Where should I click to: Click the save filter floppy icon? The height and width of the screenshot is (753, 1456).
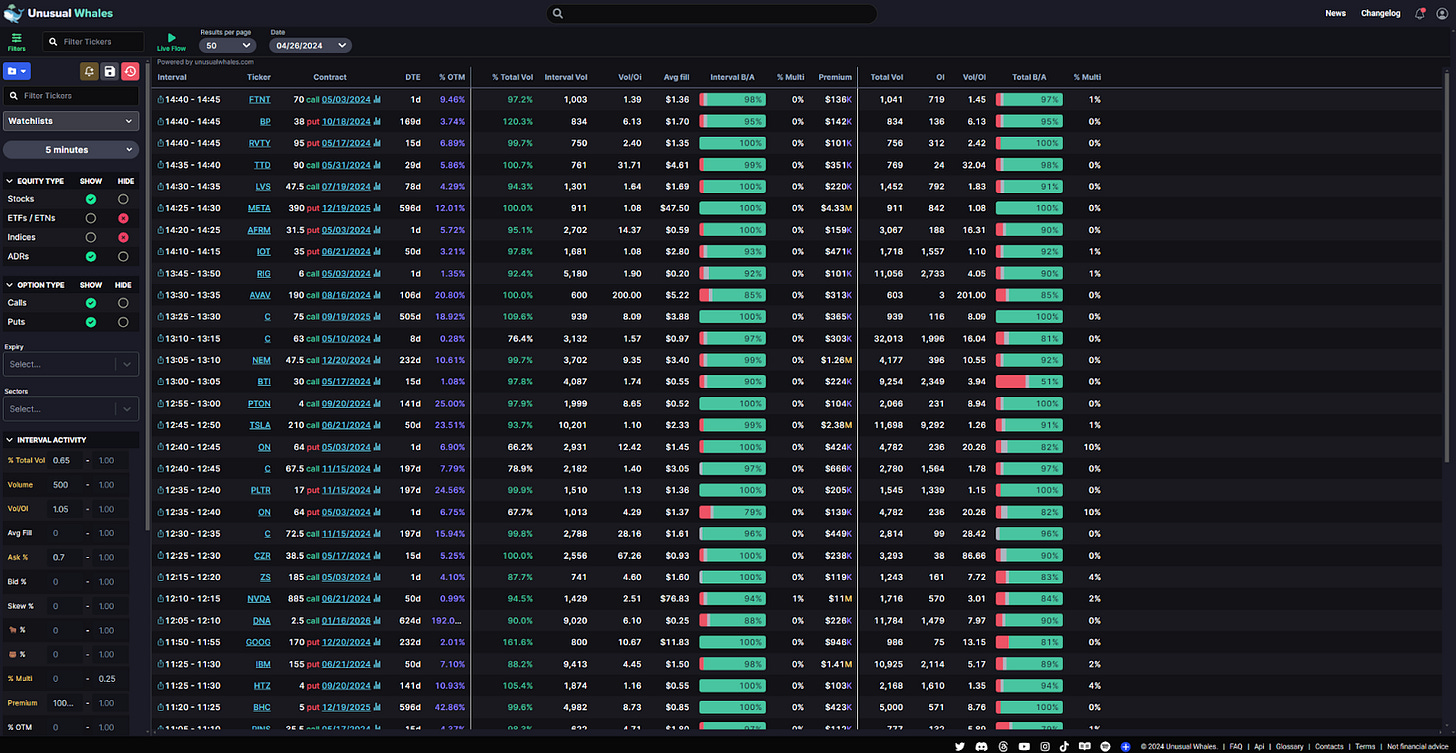(110, 71)
